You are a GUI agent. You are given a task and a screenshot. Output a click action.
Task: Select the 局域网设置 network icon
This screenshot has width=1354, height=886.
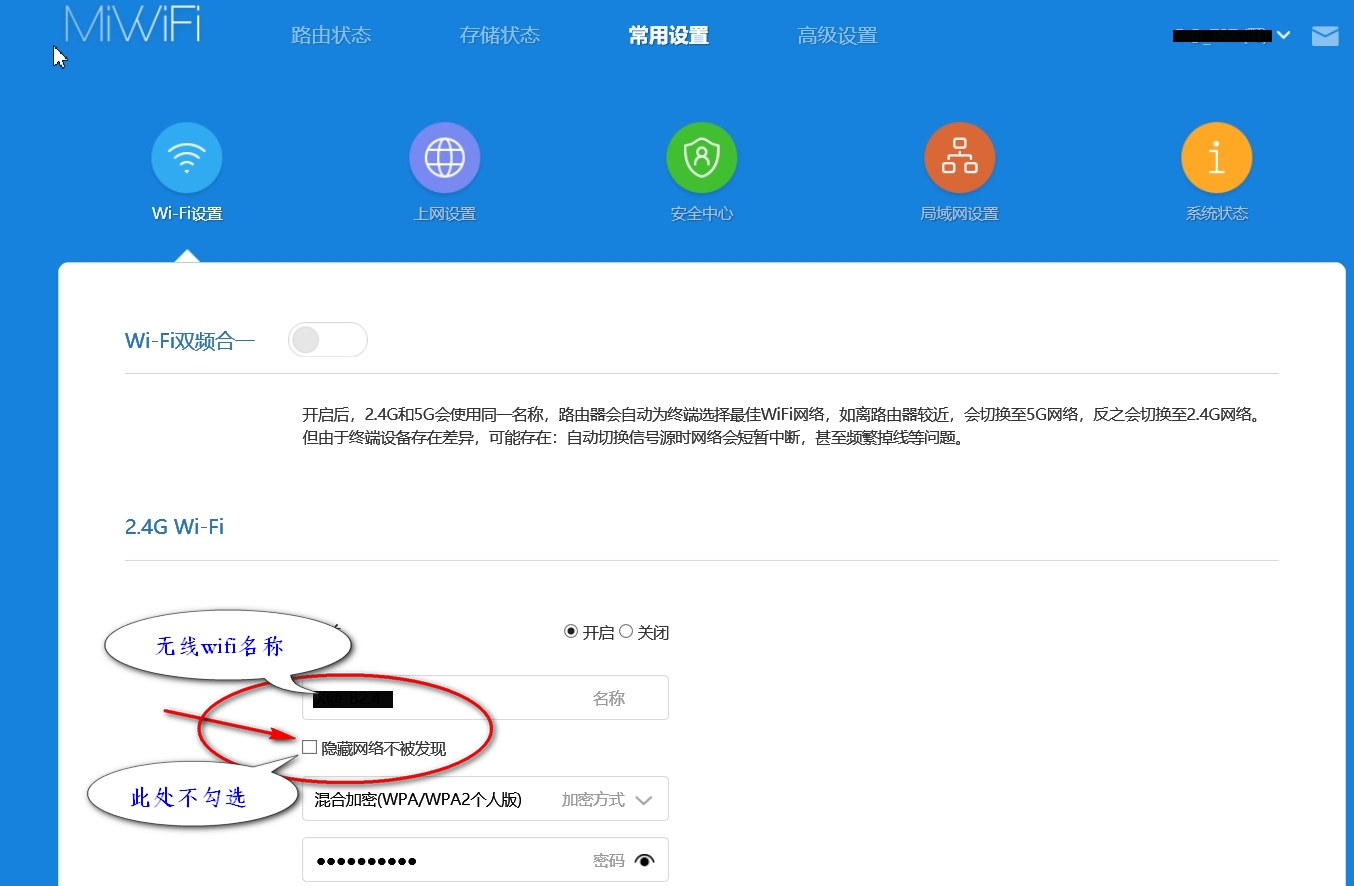tap(959, 158)
